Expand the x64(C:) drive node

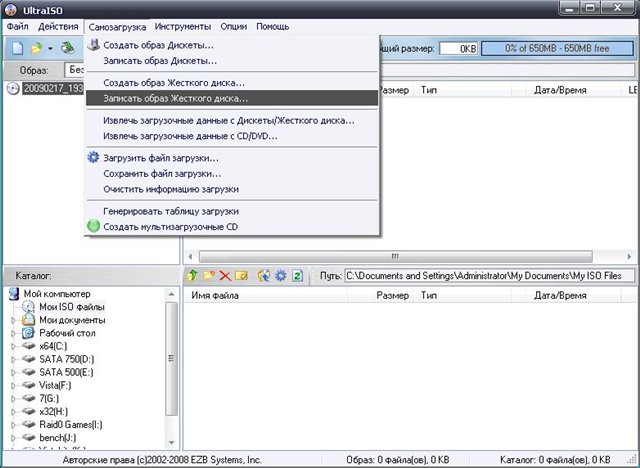coord(13,346)
